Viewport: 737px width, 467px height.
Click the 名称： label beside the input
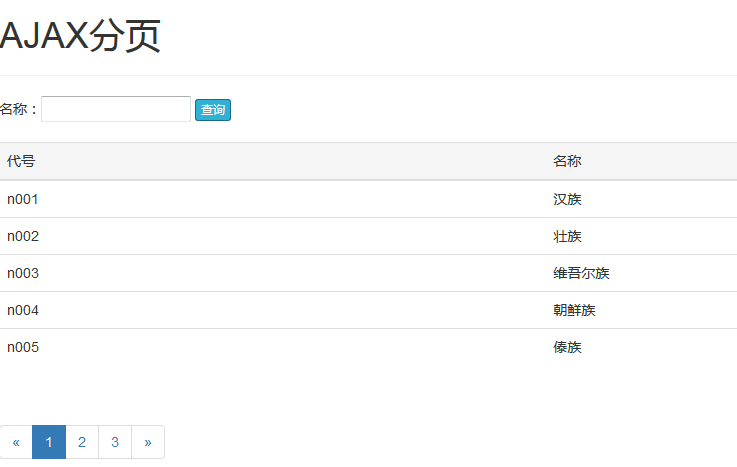(19, 109)
